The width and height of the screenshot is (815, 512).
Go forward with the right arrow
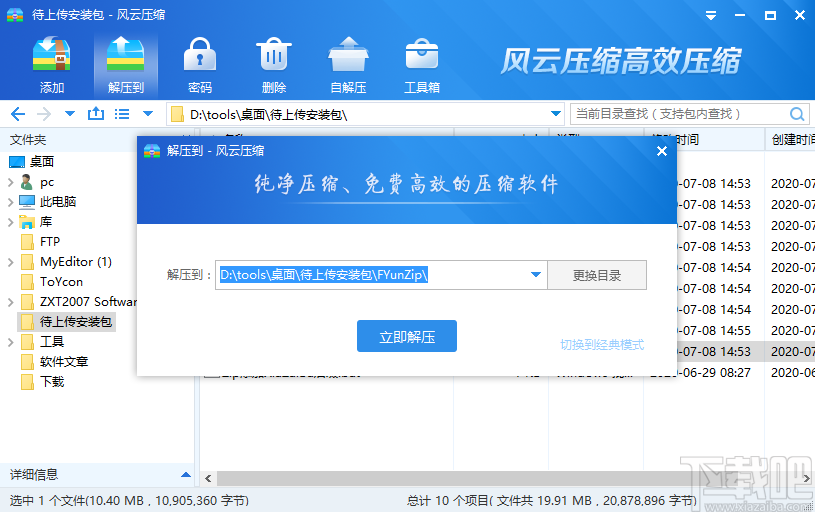coord(44,113)
